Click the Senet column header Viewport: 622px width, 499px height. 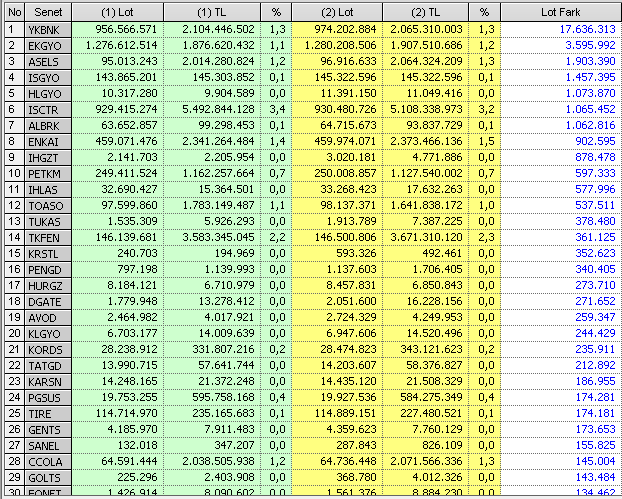tap(47, 11)
